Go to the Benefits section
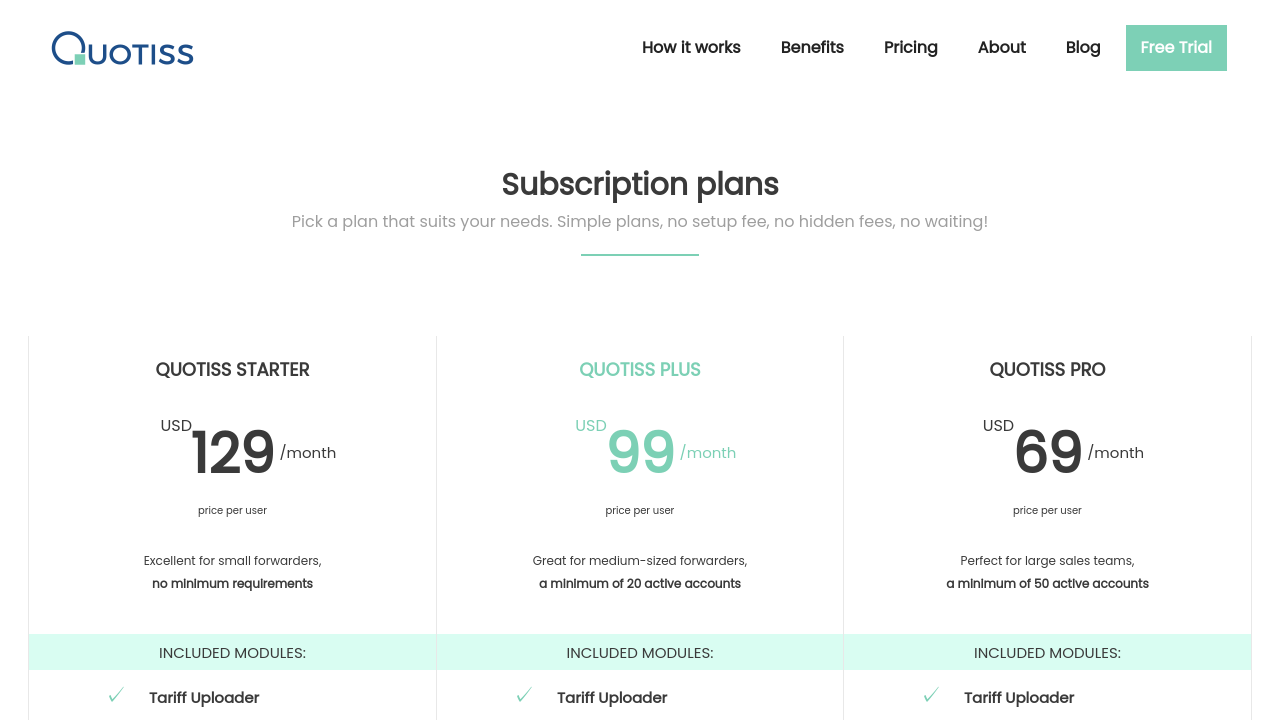1280x720 pixels. [x=812, y=48]
